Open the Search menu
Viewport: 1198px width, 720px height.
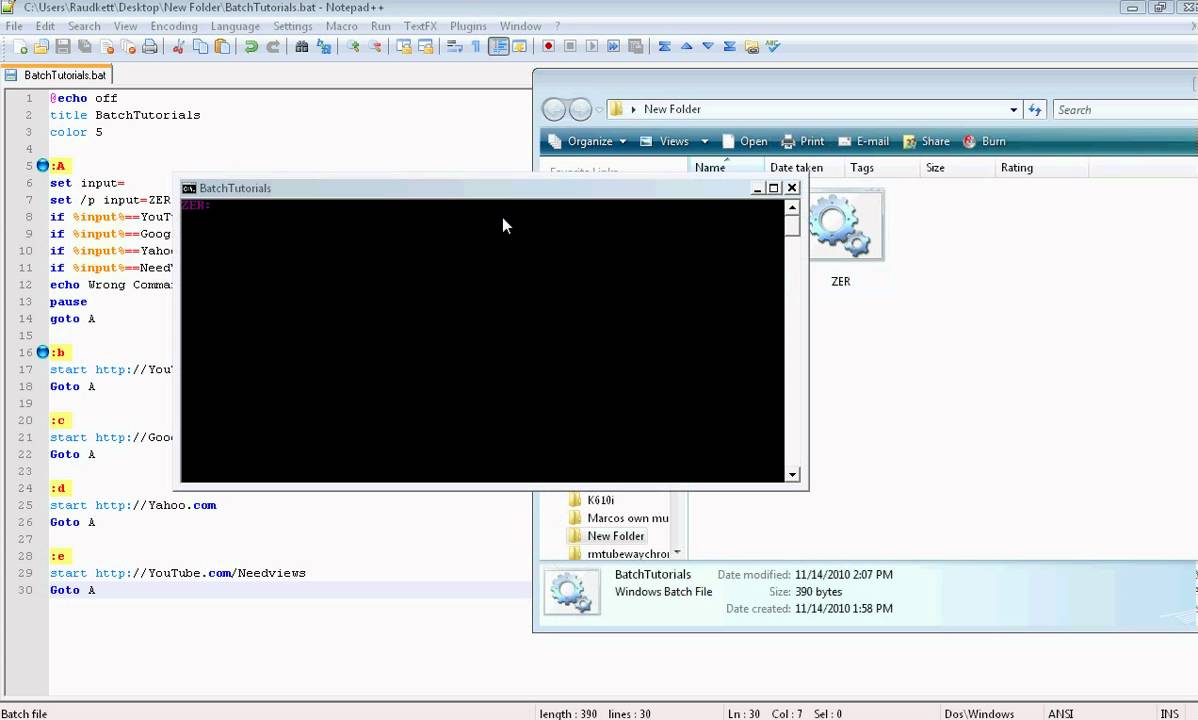click(x=84, y=26)
